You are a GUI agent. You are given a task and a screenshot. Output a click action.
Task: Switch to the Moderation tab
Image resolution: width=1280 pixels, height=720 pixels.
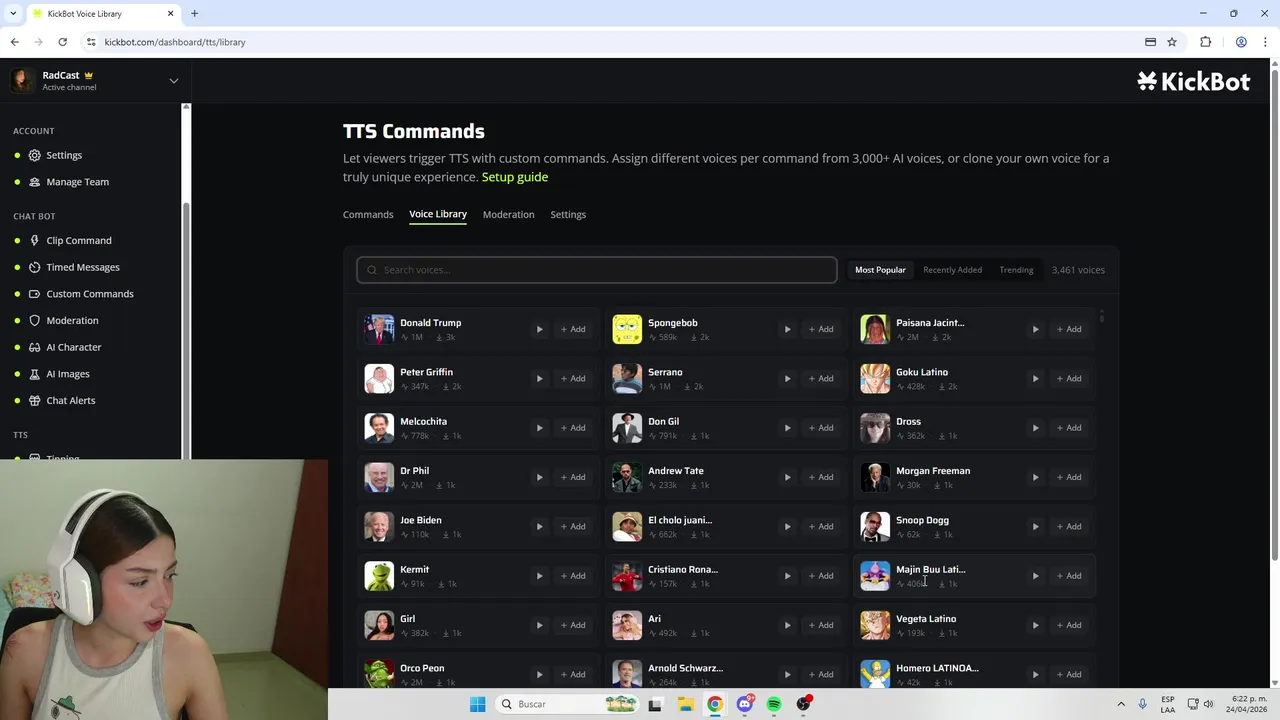(x=508, y=214)
